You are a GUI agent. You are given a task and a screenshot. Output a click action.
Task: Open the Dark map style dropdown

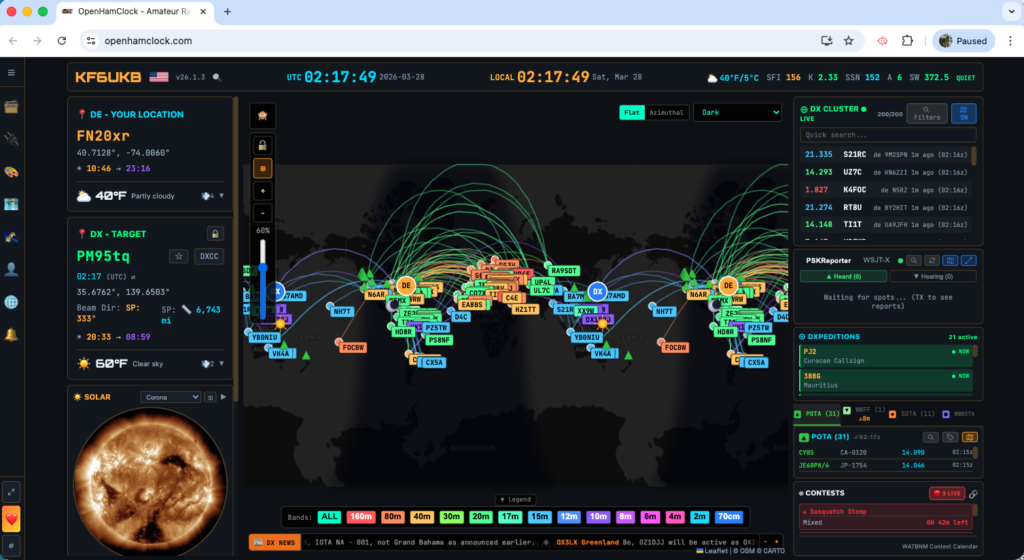click(737, 113)
